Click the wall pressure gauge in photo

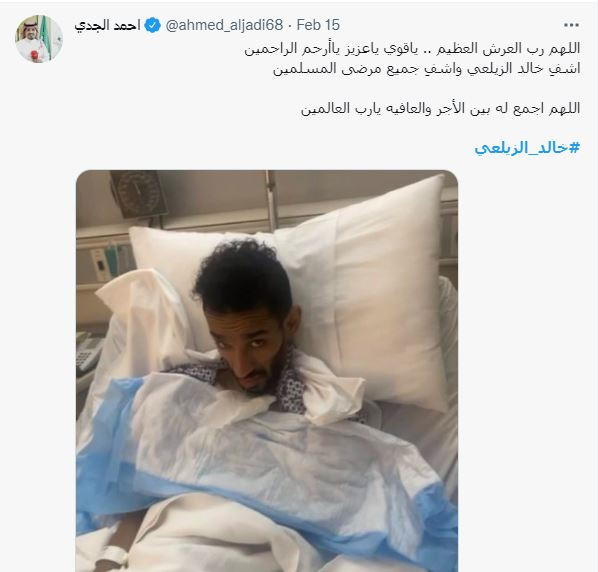(138, 194)
